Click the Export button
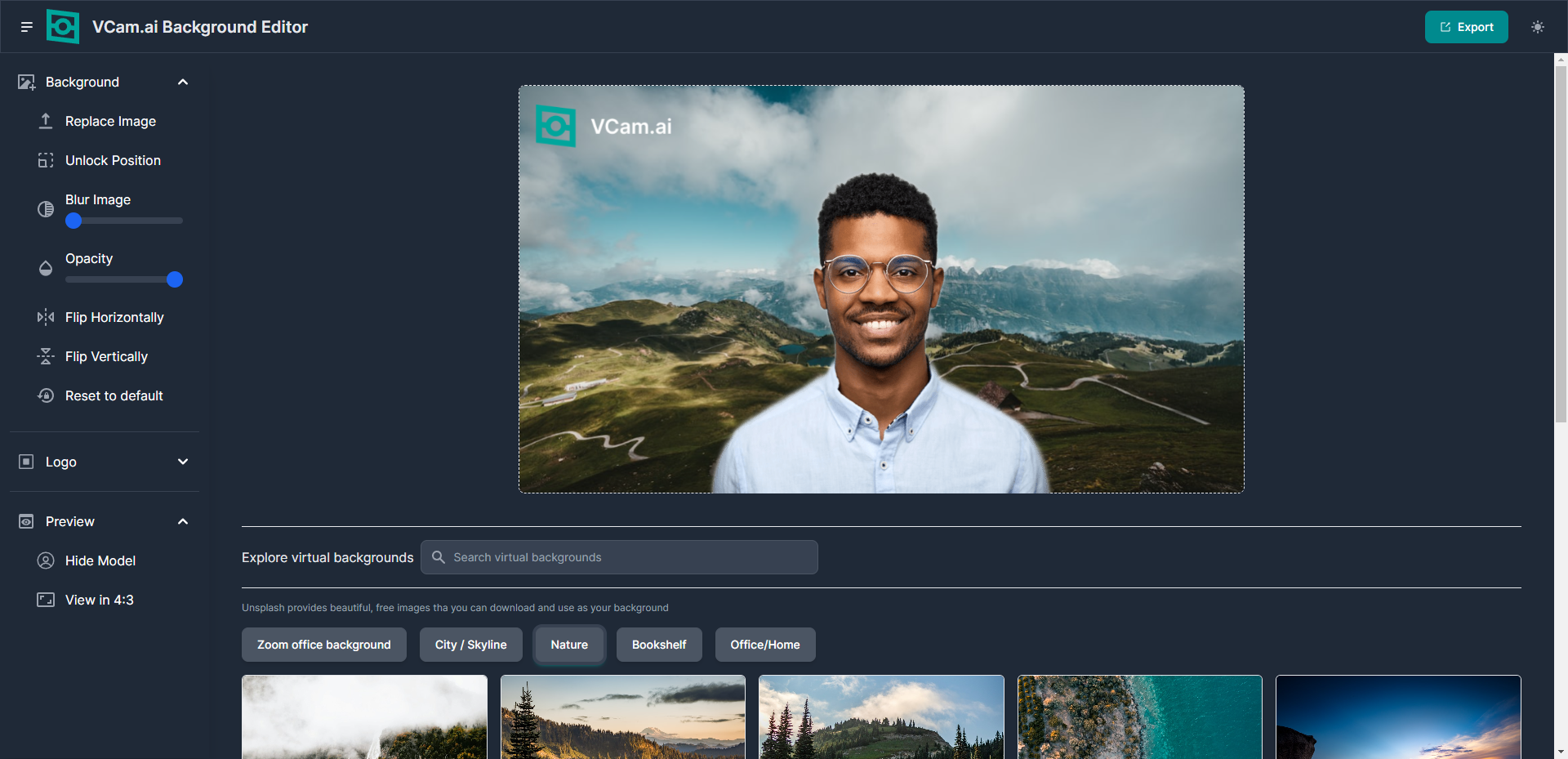 coord(1466,27)
